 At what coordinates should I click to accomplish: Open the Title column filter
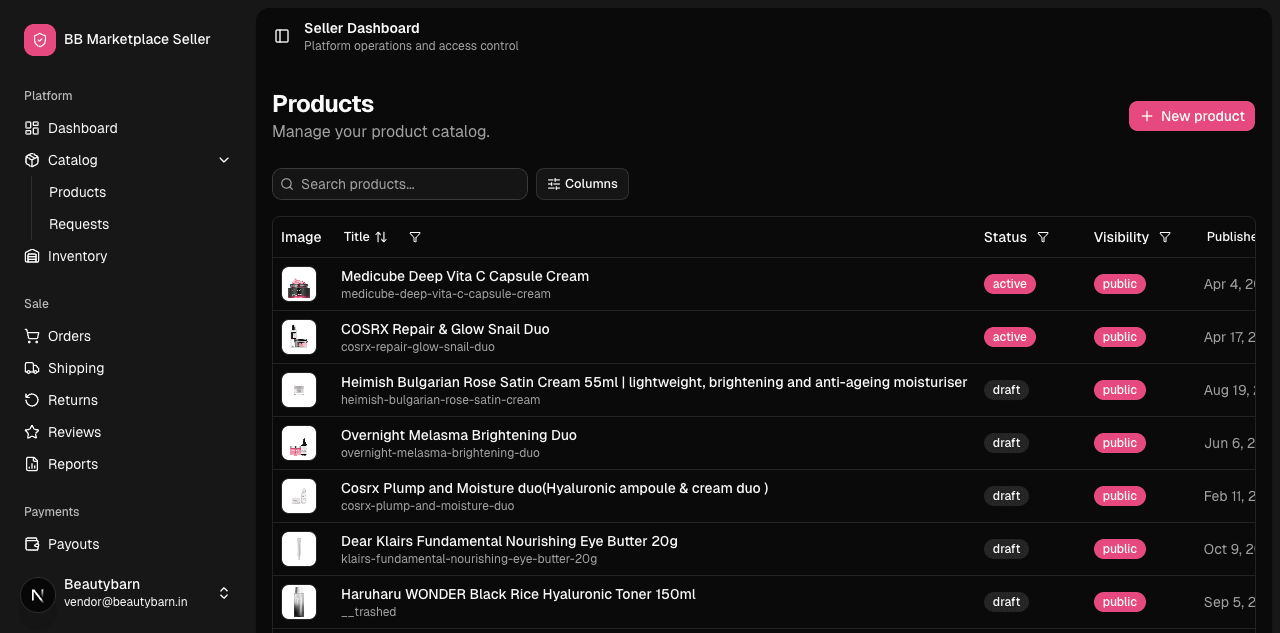click(415, 237)
